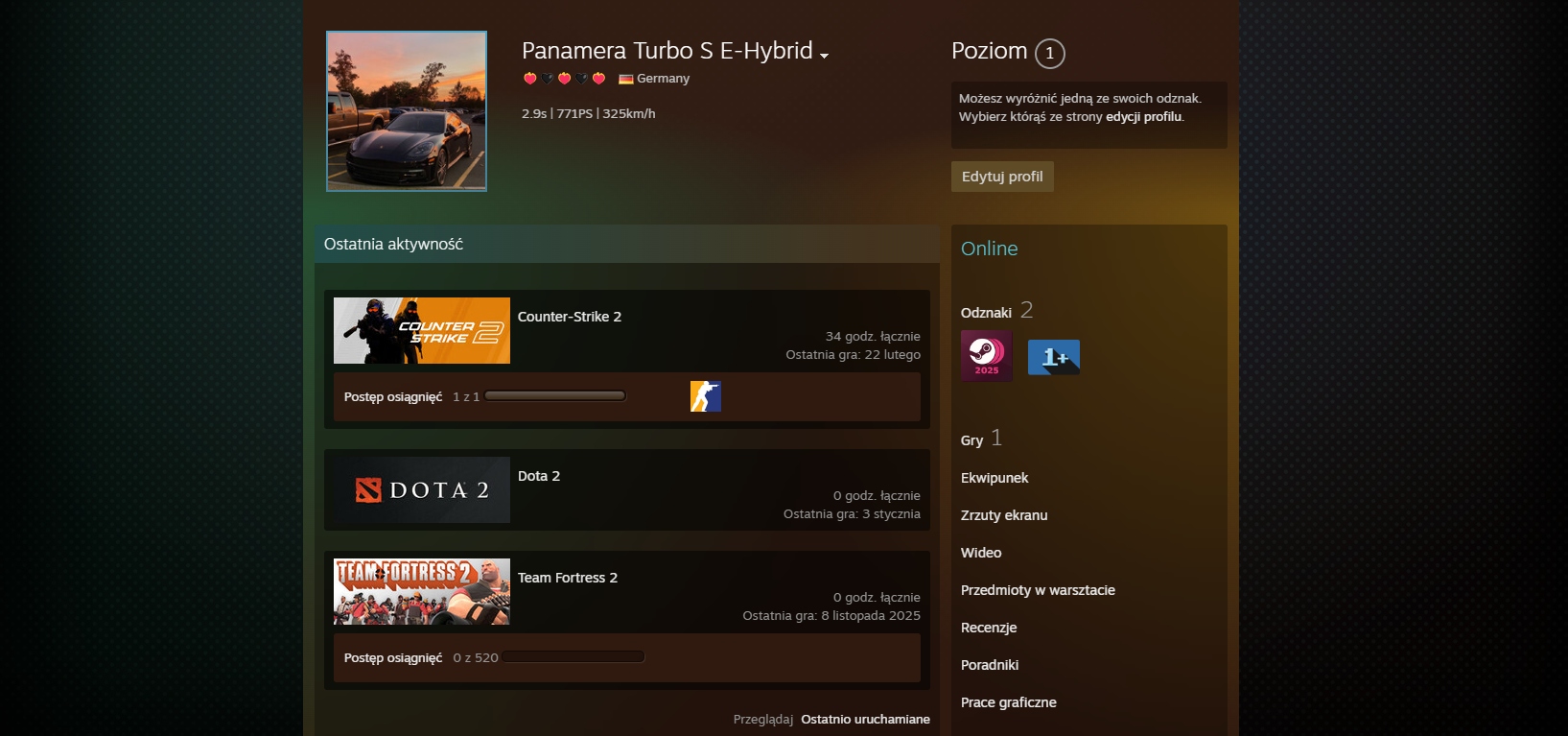This screenshot has height=736, width=1568.
Task: Open Przedmioty w warsztacie link
Action: click(x=1038, y=590)
